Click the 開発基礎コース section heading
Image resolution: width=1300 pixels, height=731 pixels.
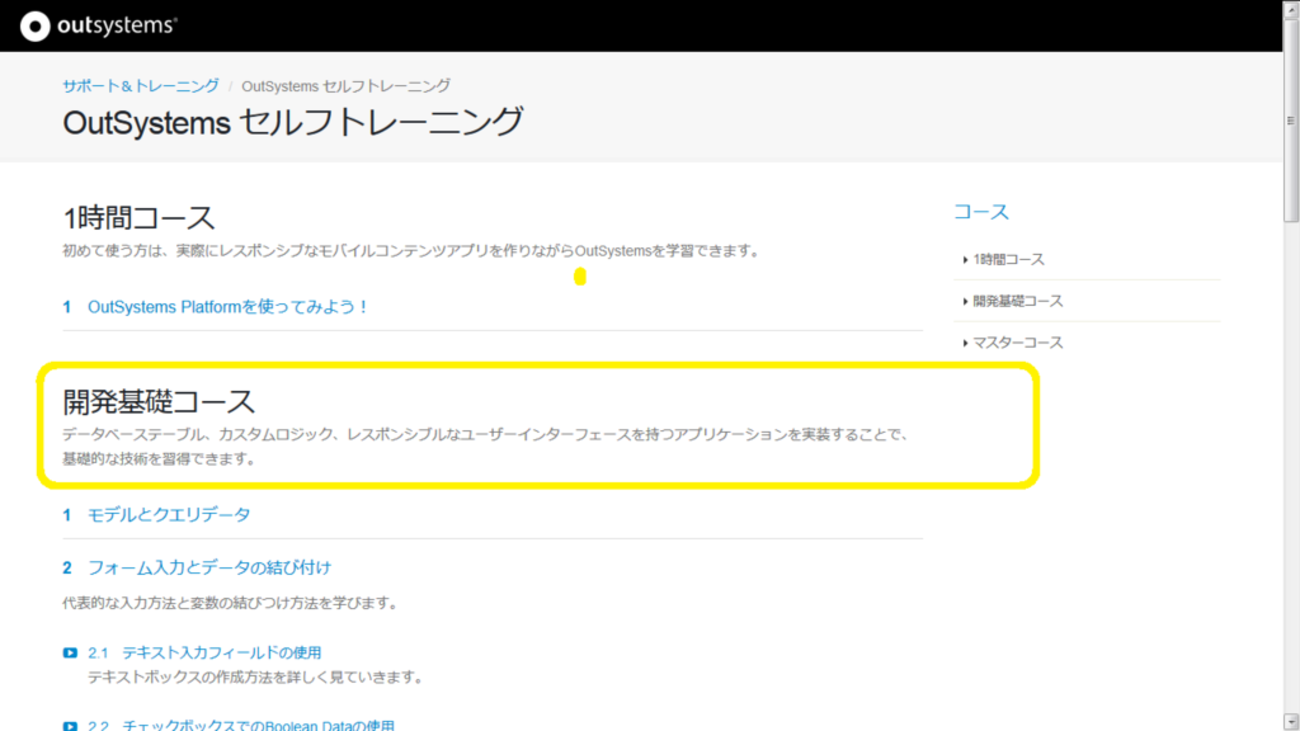(159, 402)
